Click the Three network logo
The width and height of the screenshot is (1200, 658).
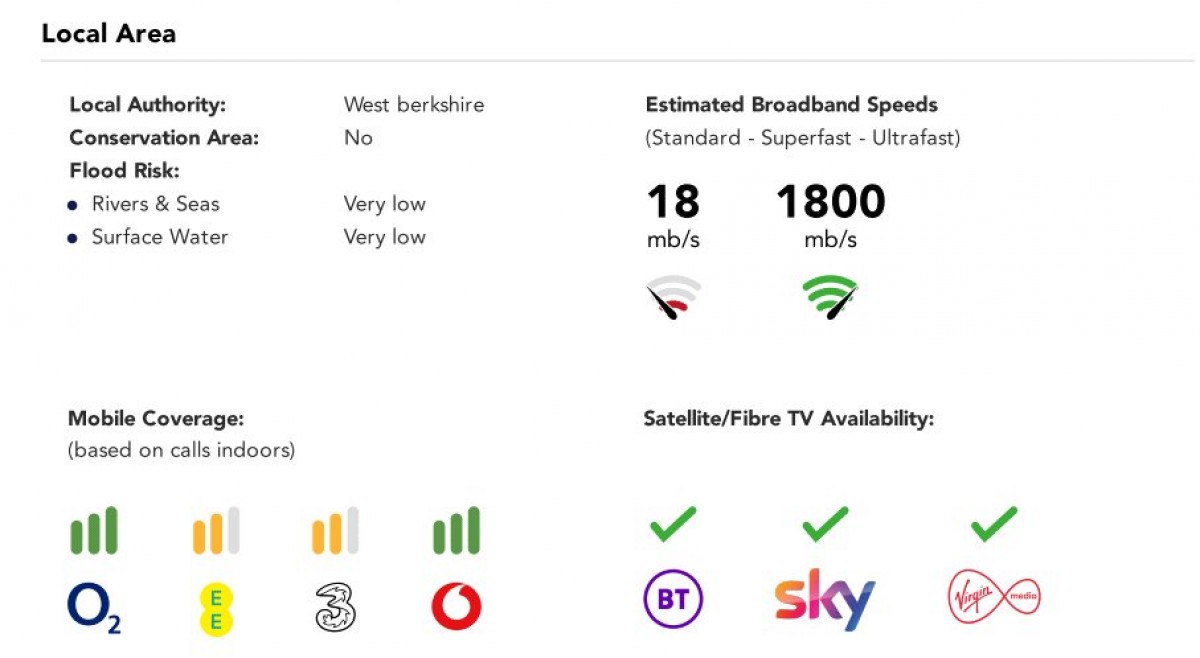click(336, 608)
